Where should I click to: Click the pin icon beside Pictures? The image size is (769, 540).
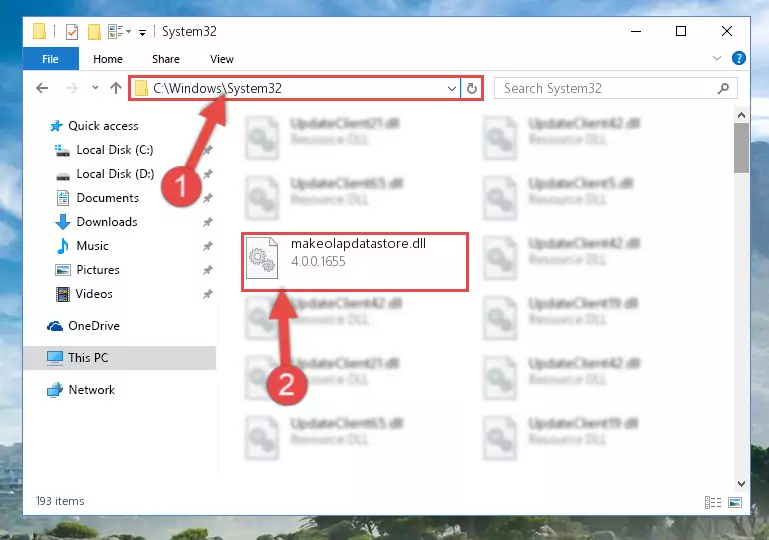point(208,270)
